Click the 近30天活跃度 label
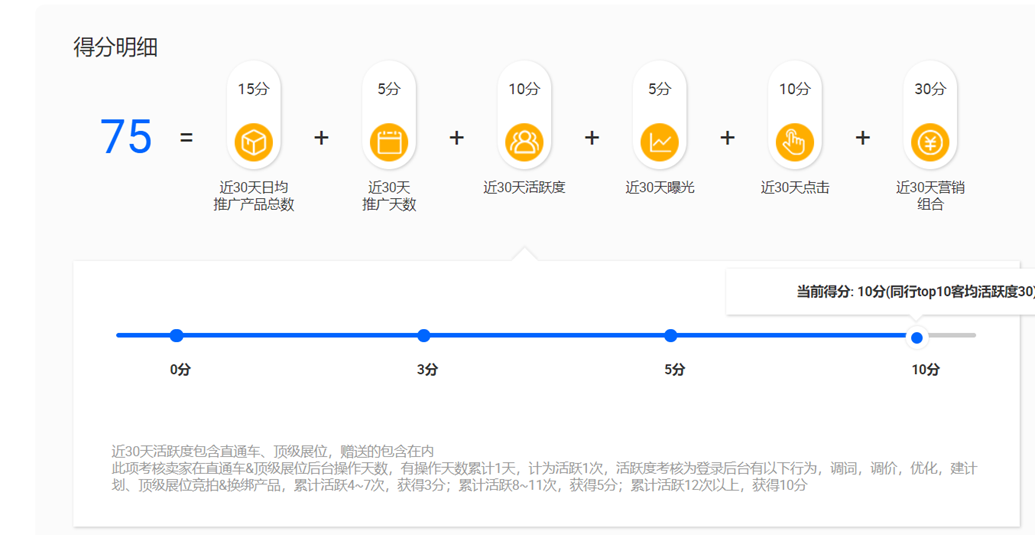Image resolution: width=1035 pixels, height=535 pixels. point(524,187)
